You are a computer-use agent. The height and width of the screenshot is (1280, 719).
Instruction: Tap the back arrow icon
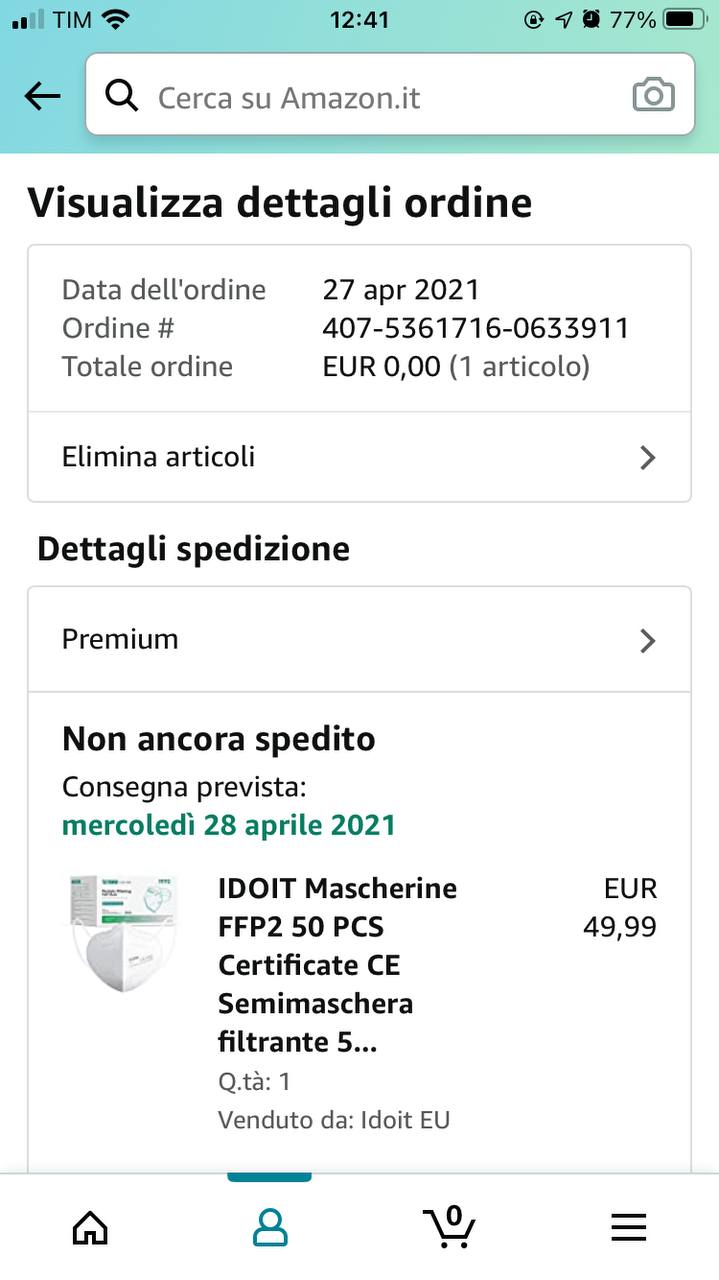click(x=42, y=96)
